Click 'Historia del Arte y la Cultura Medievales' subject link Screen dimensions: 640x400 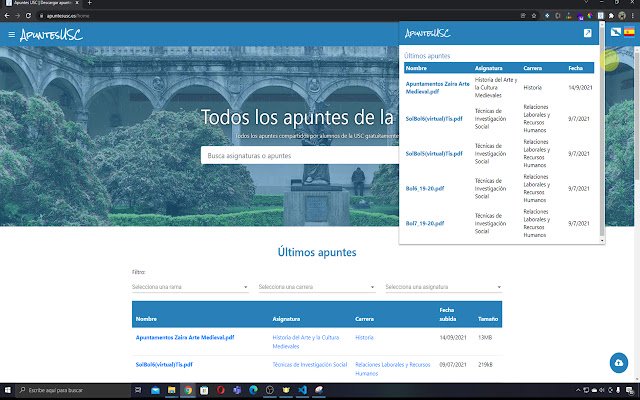point(306,342)
